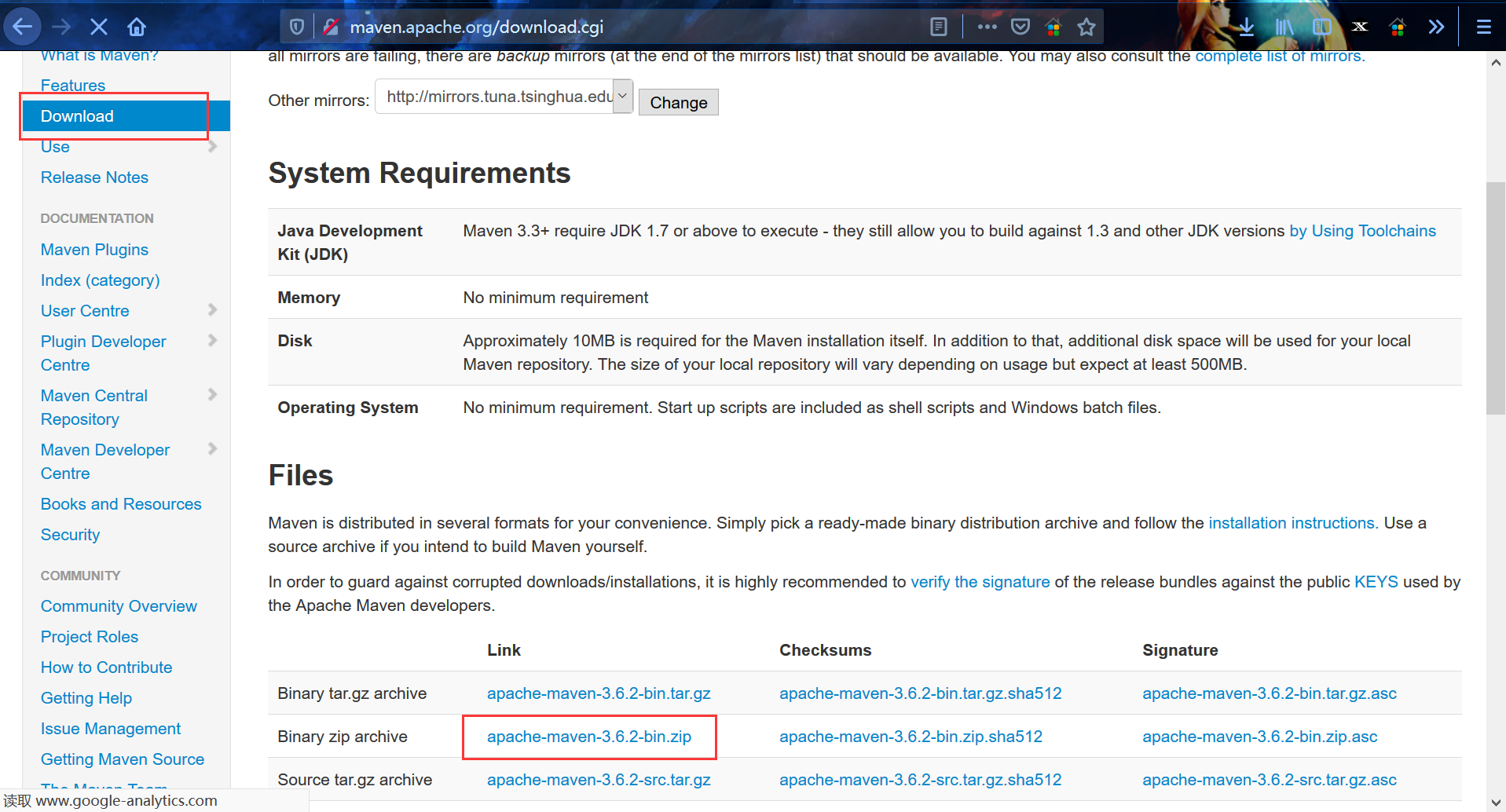The width and height of the screenshot is (1506, 812).
Task: Expand more tools overflow chevrons
Action: [1436, 27]
